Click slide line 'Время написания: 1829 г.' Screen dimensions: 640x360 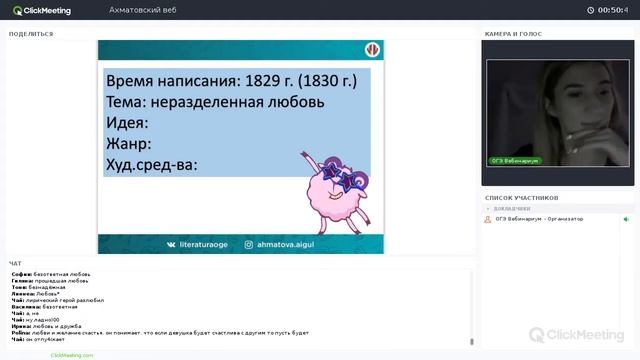(x=231, y=81)
